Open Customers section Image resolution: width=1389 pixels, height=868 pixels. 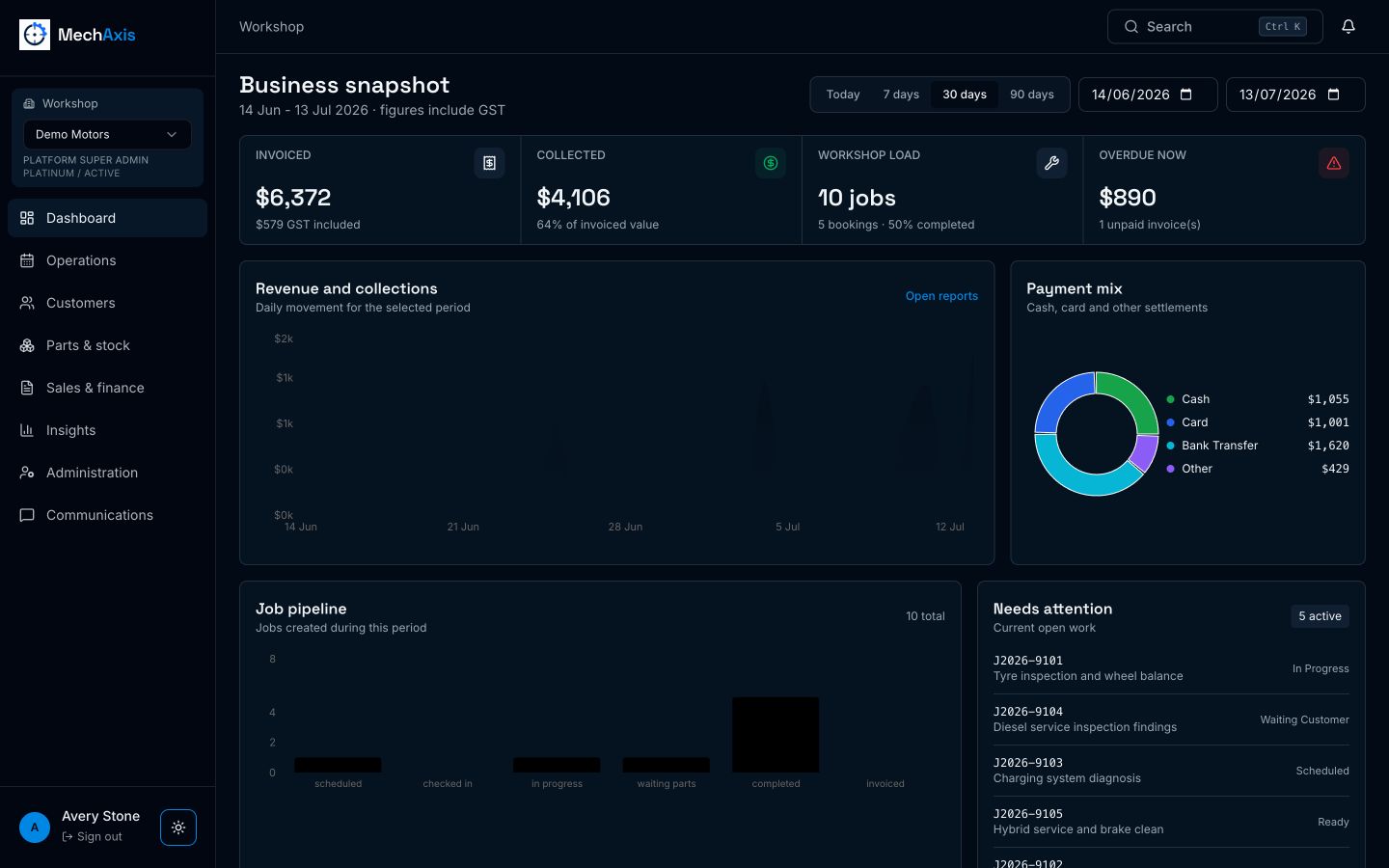[107, 303]
